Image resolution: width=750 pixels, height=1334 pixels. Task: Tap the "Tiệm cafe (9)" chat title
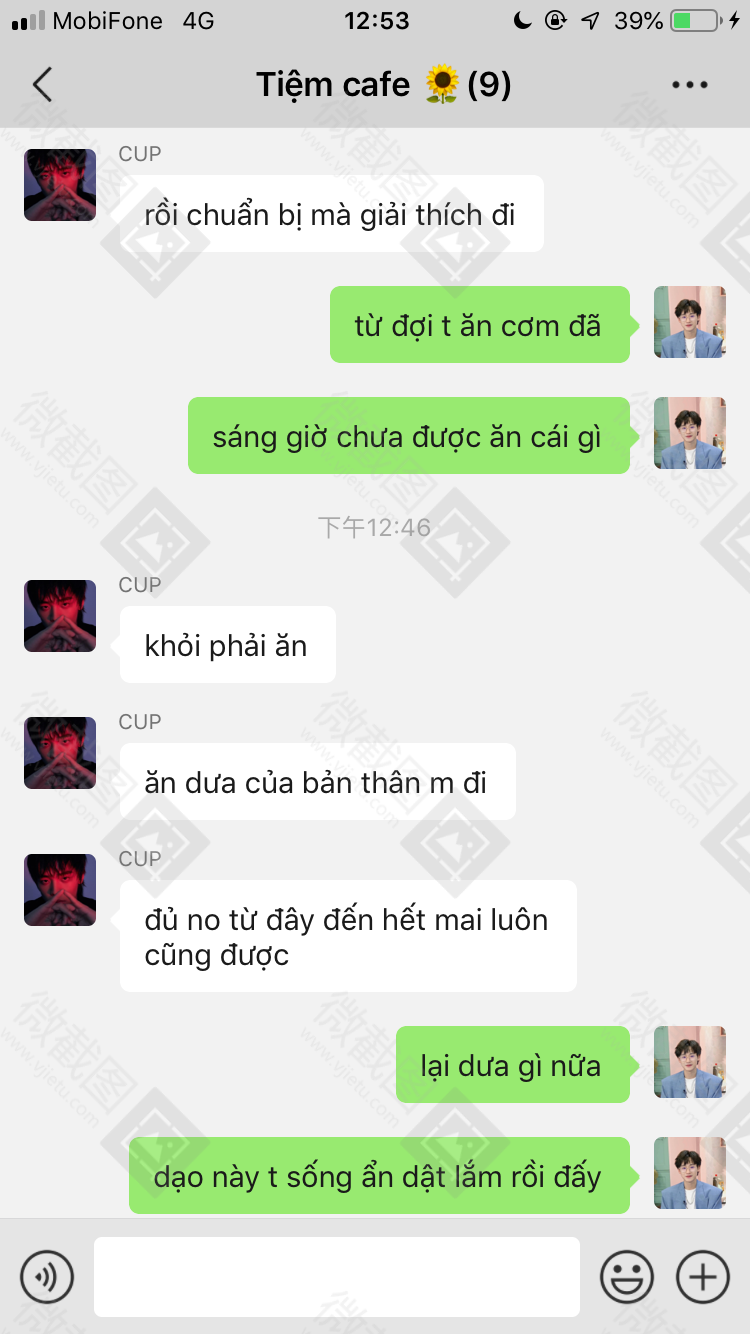click(384, 85)
